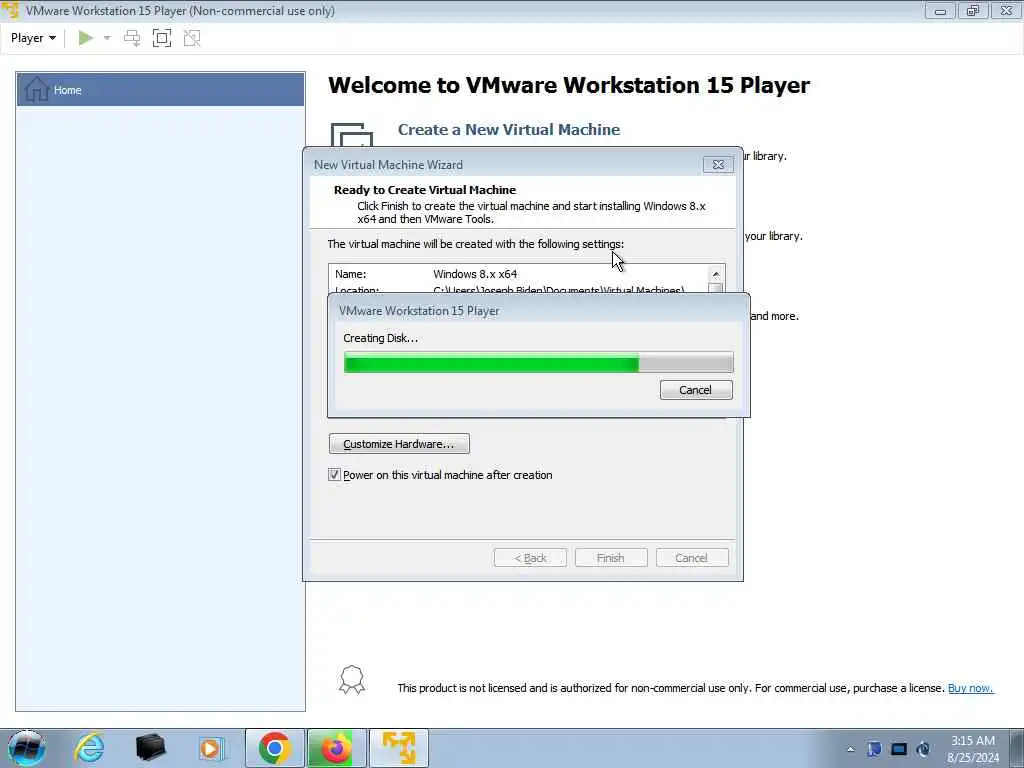Image resolution: width=1024 pixels, height=768 pixels.
Task: Click the Create New Virtual Machine icon
Action: tap(351, 135)
